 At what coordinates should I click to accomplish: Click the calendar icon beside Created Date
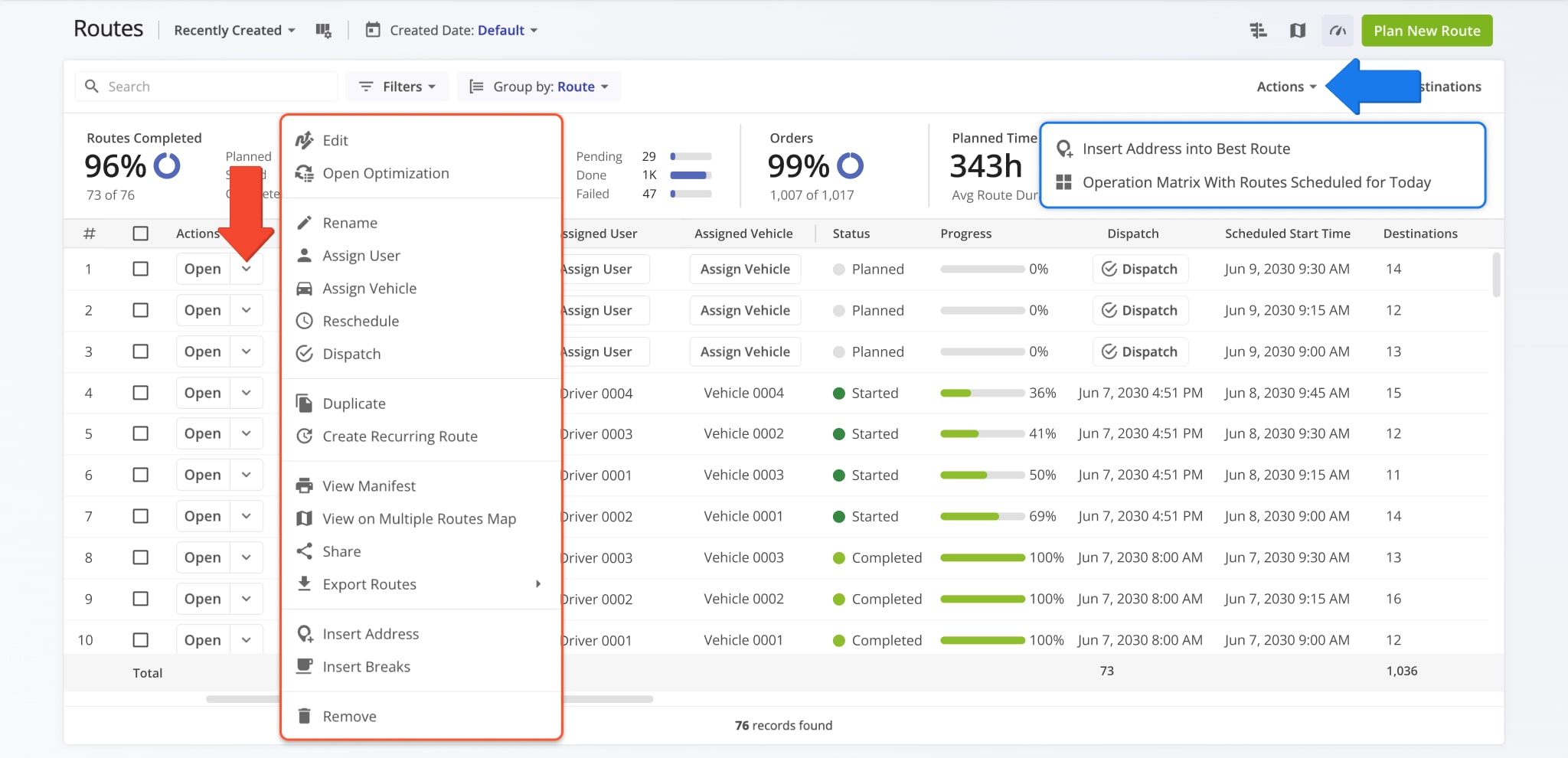[372, 30]
